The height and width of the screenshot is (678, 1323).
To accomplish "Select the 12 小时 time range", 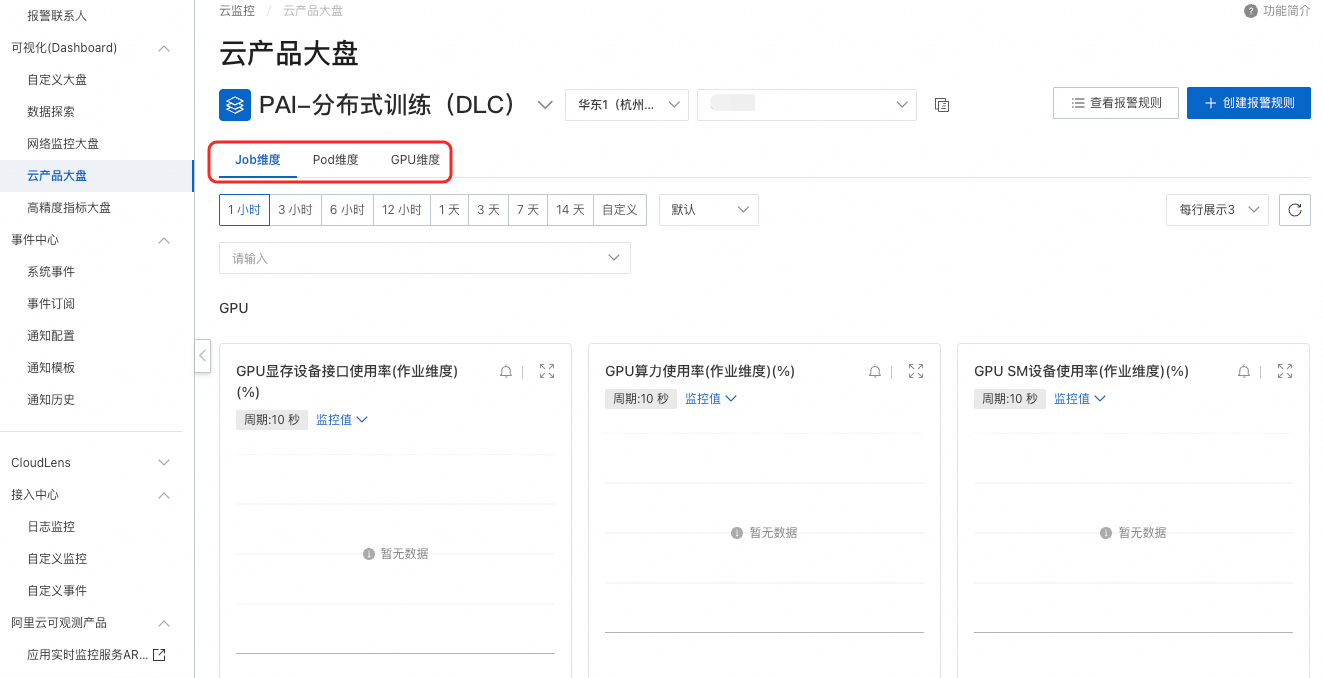I will [402, 210].
